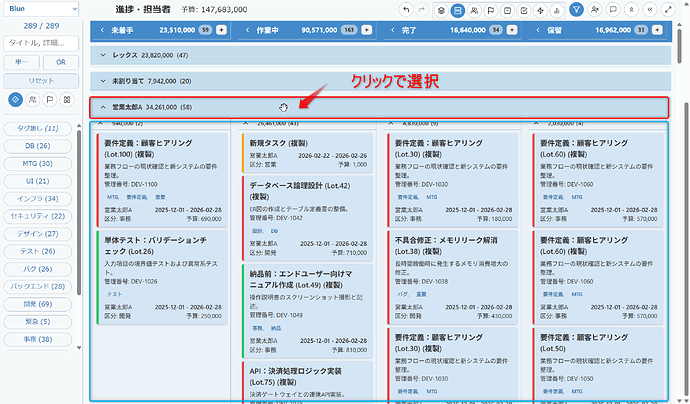Toggle the tag filter icon in sidebar
The image size is (690, 404).
(x=15, y=100)
